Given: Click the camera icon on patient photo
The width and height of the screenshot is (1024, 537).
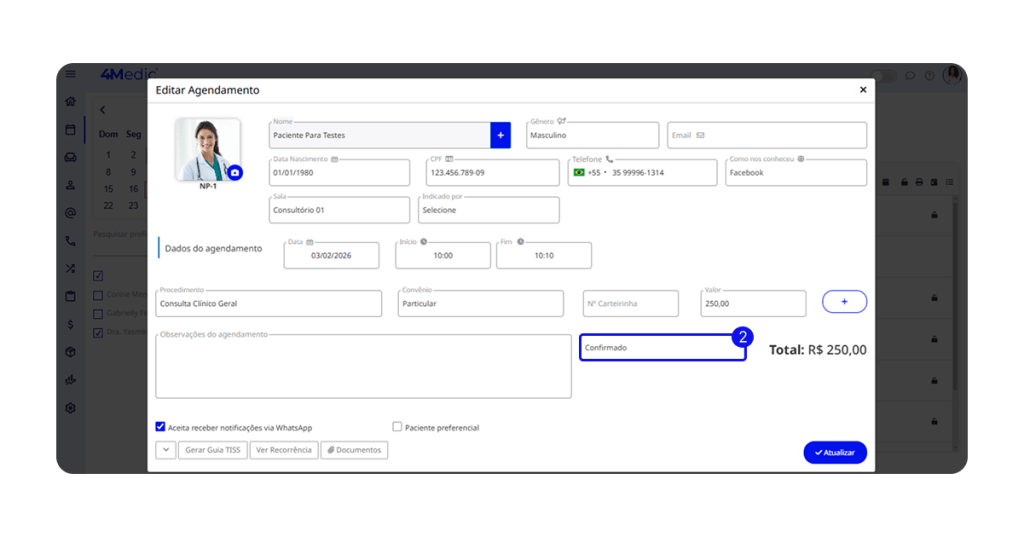Looking at the screenshot, I should (x=235, y=173).
